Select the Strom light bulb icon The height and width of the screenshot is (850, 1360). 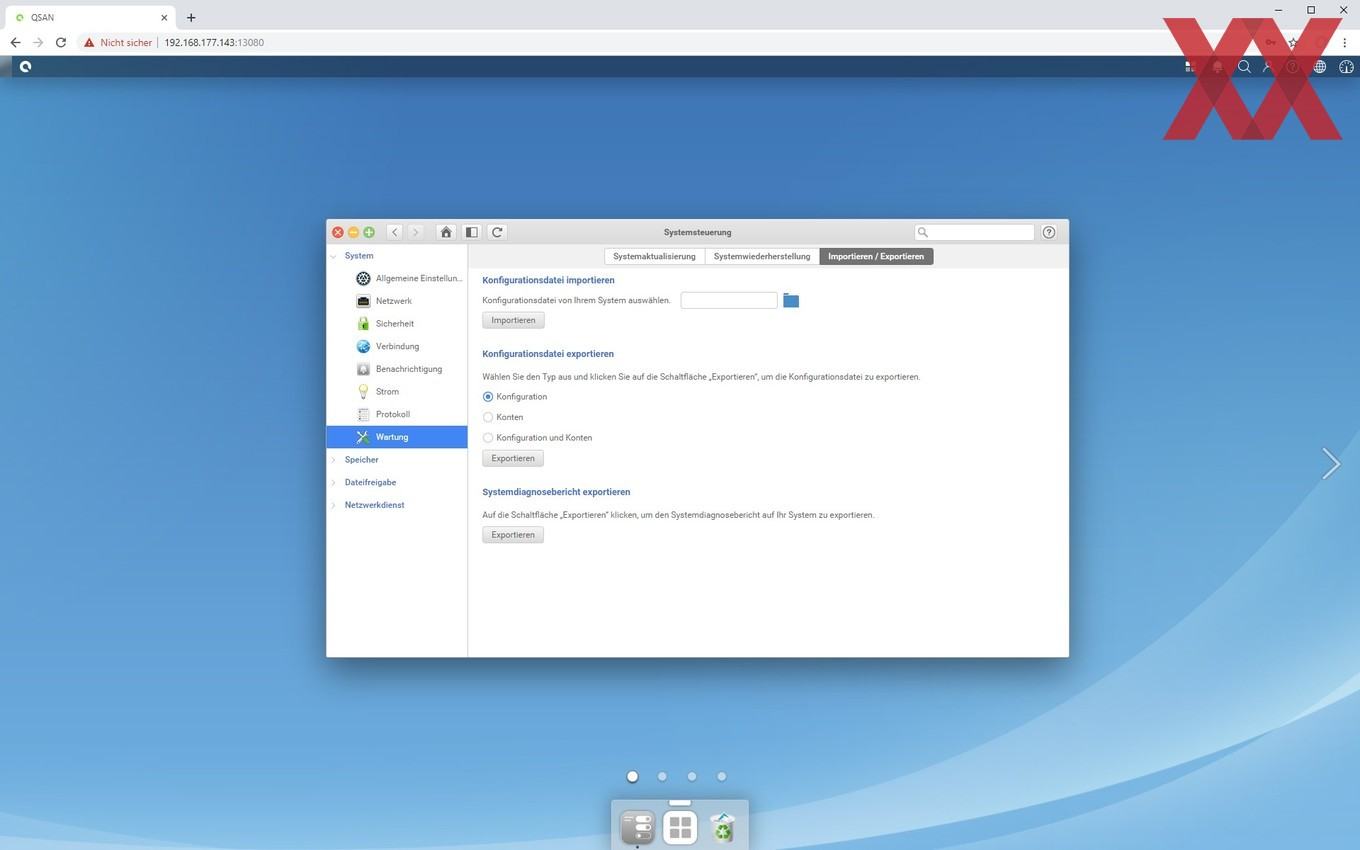[363, 391]
